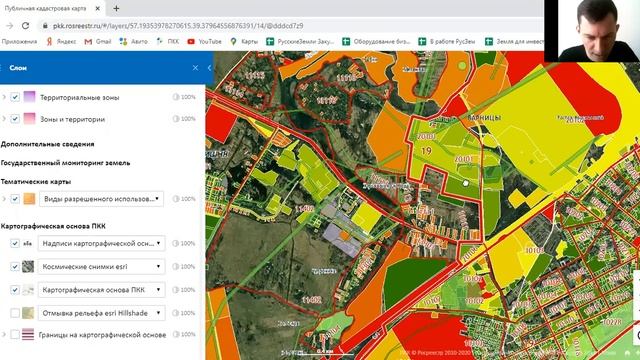Click Территориальные зоны purple swatch icon

coord(29,97)
